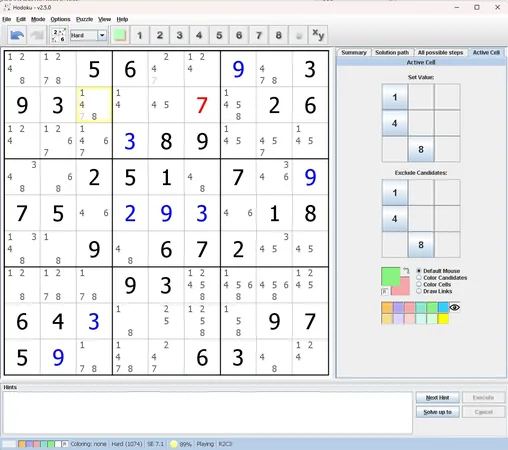The height and width of the screenshot is (450, 508).
Task: Click the swap colors arrow icon
Action: click(x=406, y=271)
